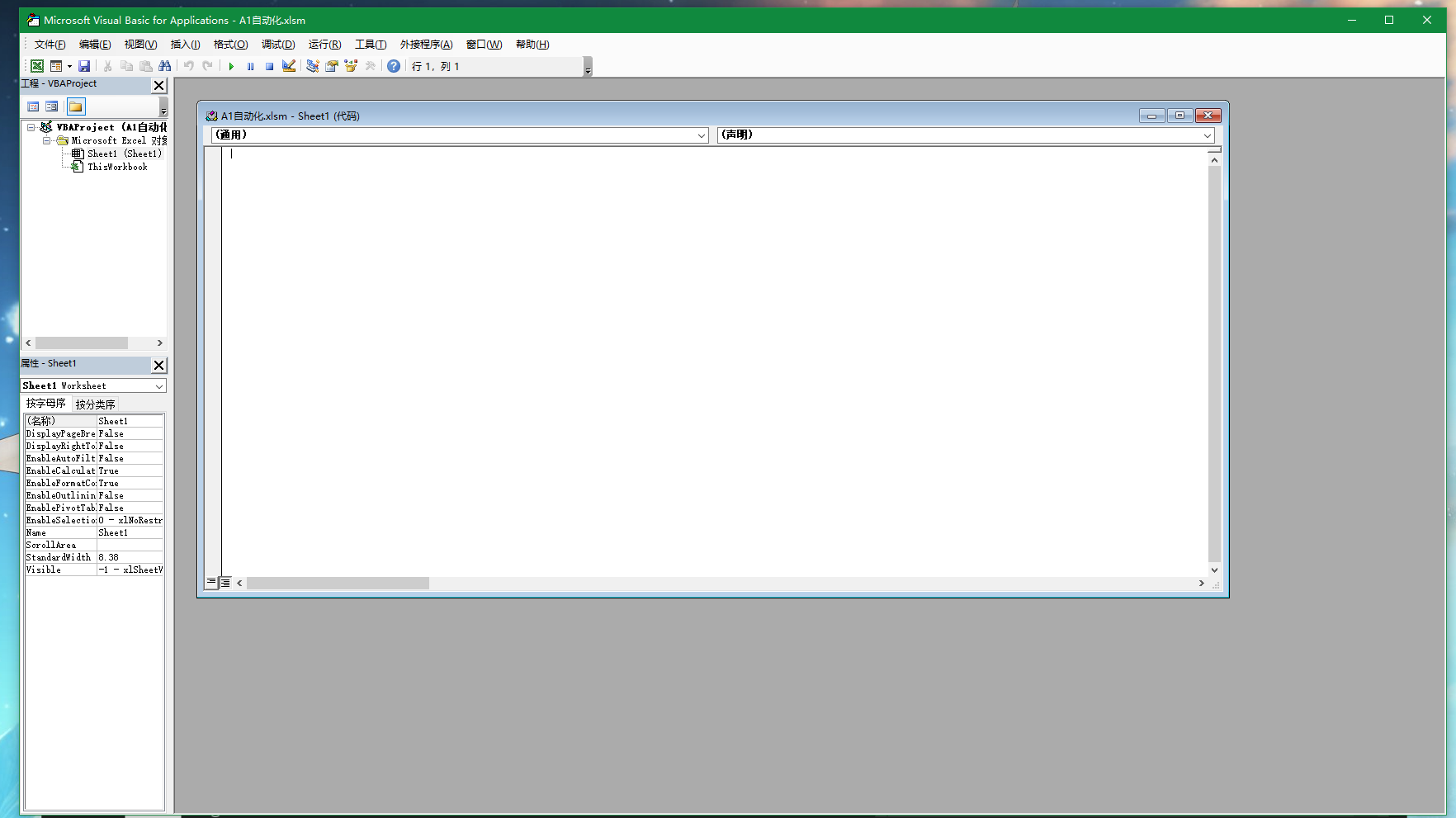Click the Cut scissors icon
The image size is (1456, 818).
click(x=107, y=66)
